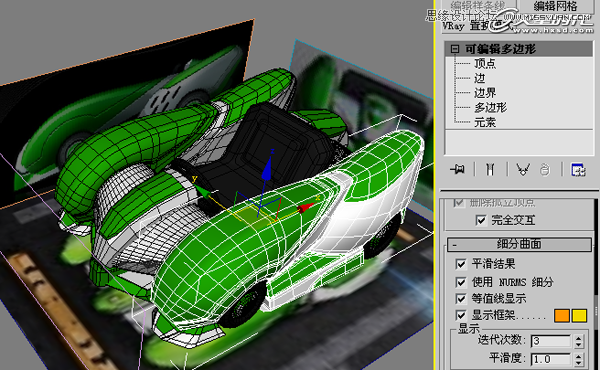The height and width of the screenshot is (370, 600).
Task: Click Remove Modifier trash icon
Action: 545,169
